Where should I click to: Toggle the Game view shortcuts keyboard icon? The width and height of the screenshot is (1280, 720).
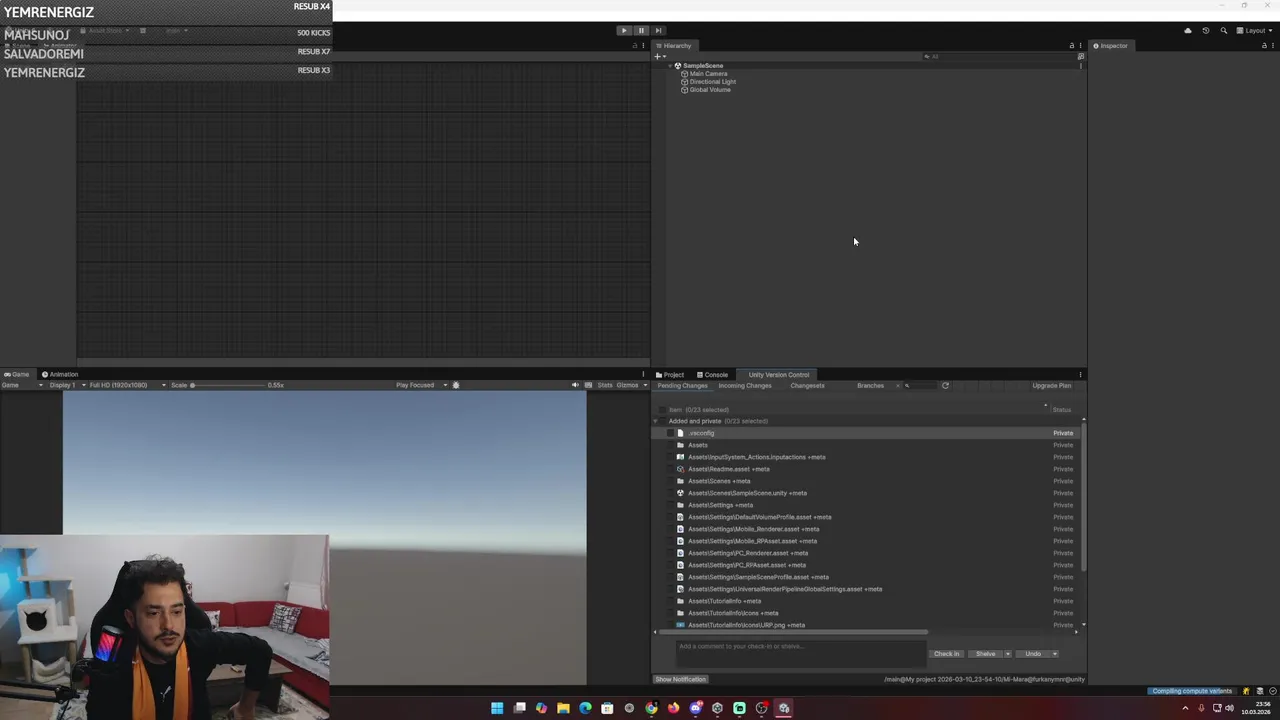click(588, 385)
